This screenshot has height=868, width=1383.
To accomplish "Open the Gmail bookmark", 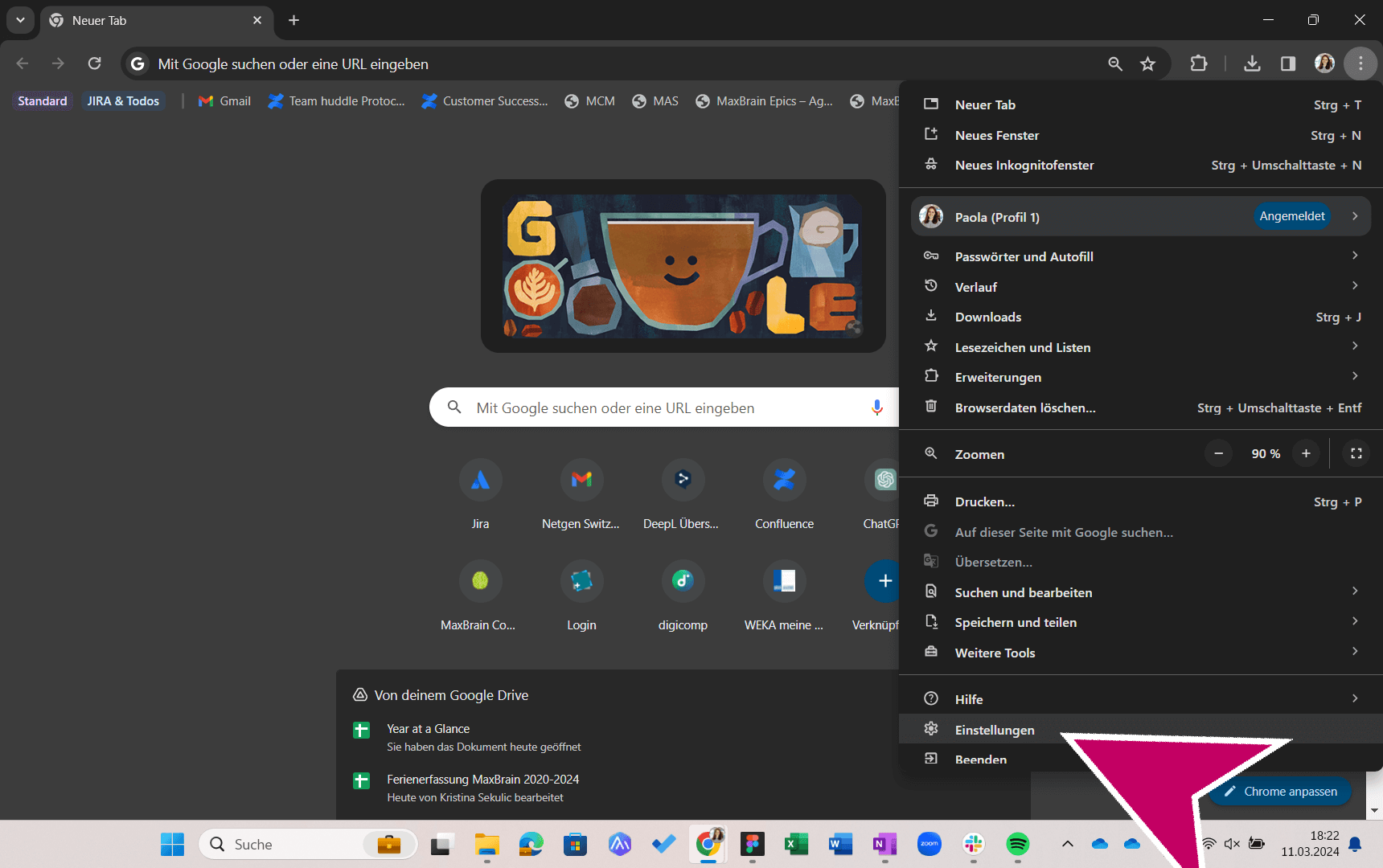I will (224, 100).
